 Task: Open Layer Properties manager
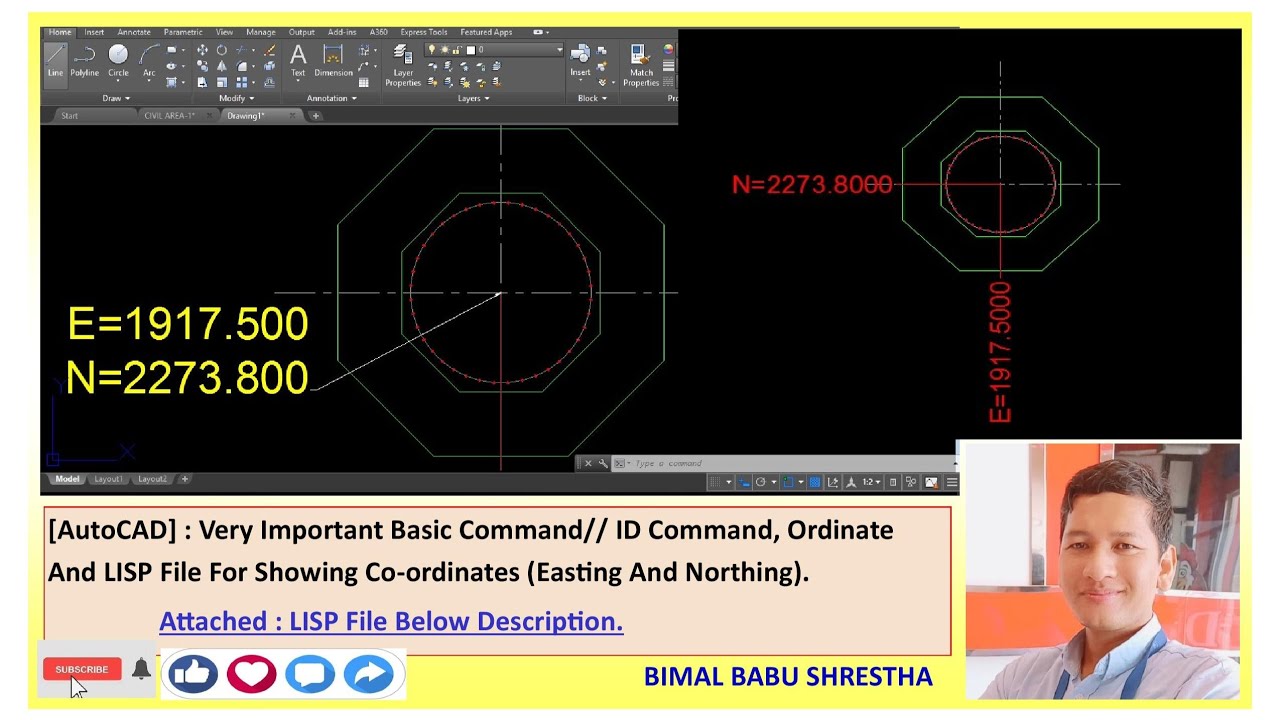click(403, 65)
